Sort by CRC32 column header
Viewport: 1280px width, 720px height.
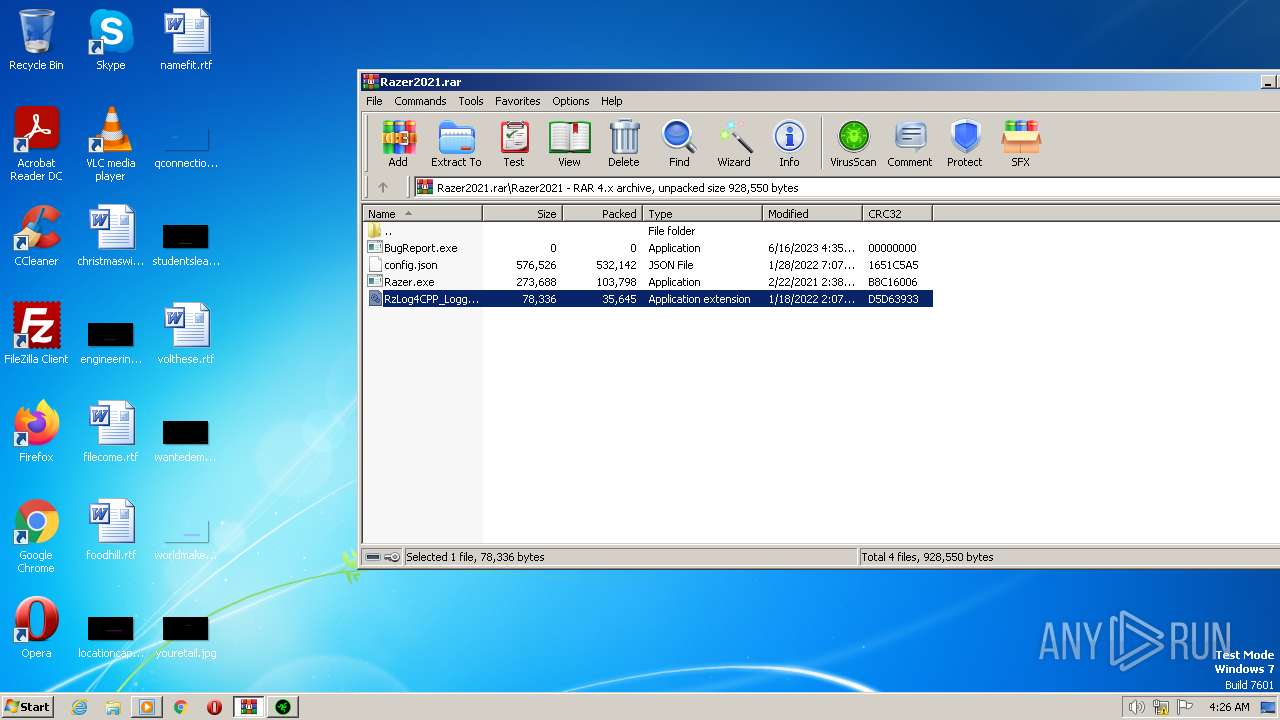coord(897,213)
